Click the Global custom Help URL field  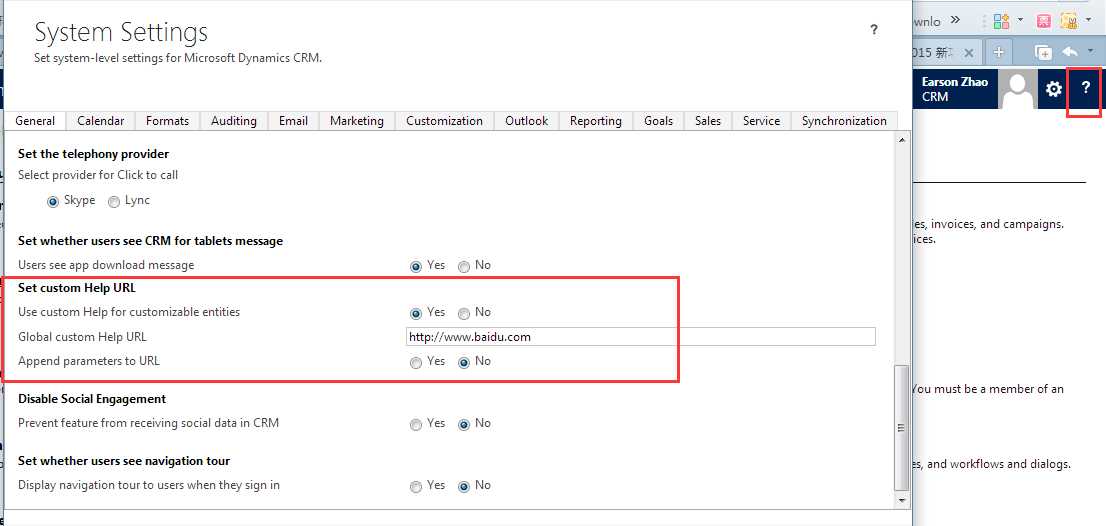[641, 336]
